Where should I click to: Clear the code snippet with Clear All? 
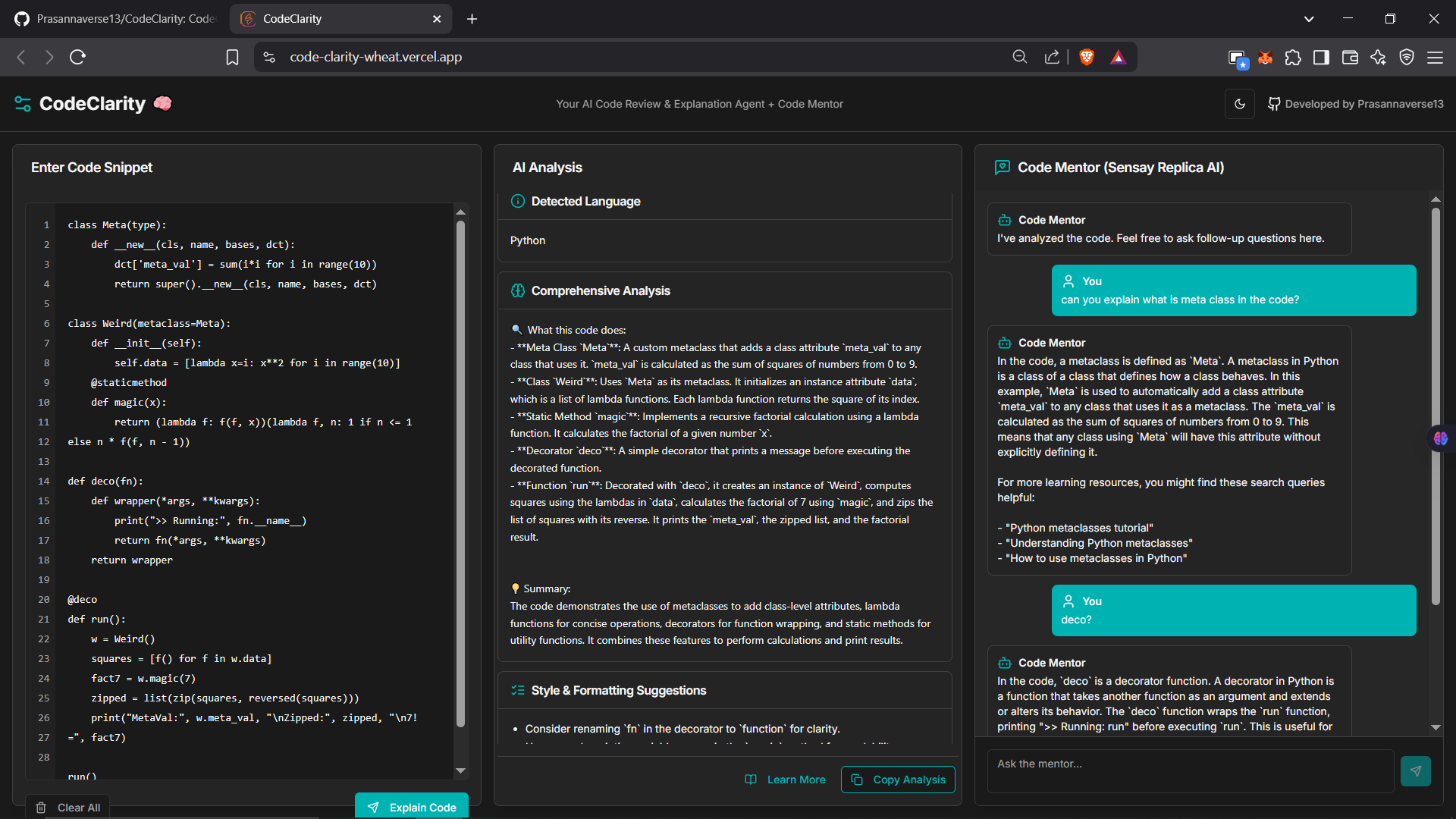pos(67,807)
